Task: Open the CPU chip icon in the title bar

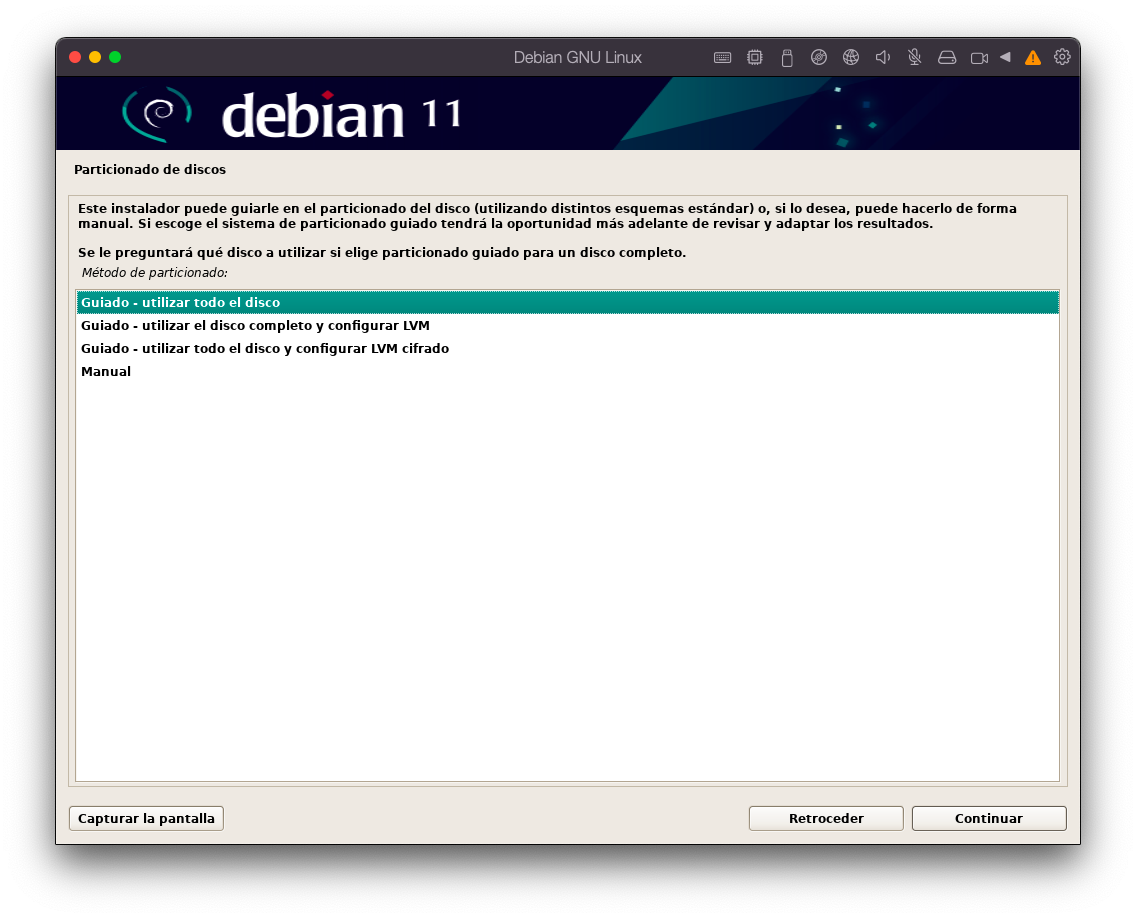Action: pyautogui.click(x=755, y=58)
